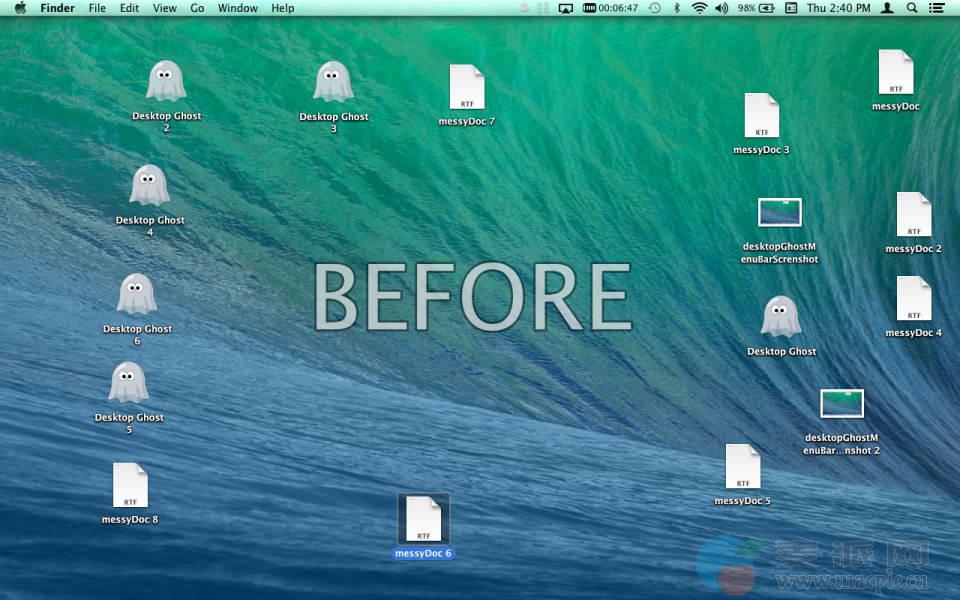
Task: Select the messyDoc 5 document icon
Action: tap(742, 467)
